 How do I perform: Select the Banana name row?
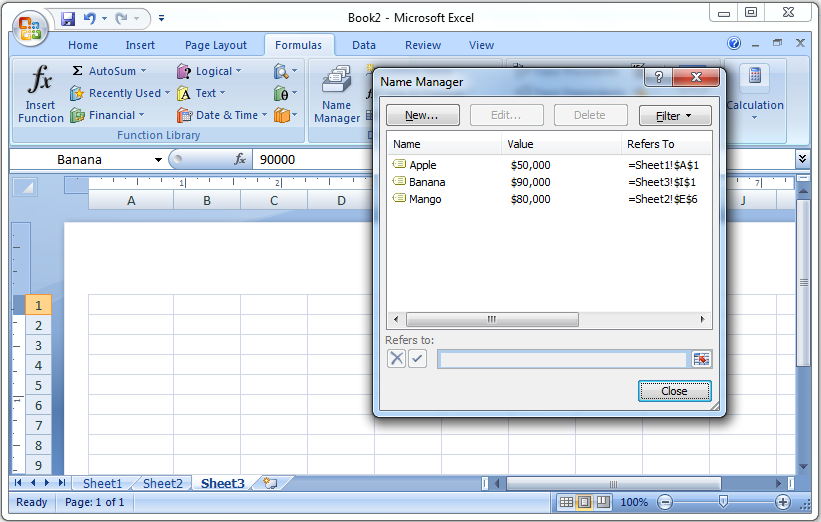(549, 182)
